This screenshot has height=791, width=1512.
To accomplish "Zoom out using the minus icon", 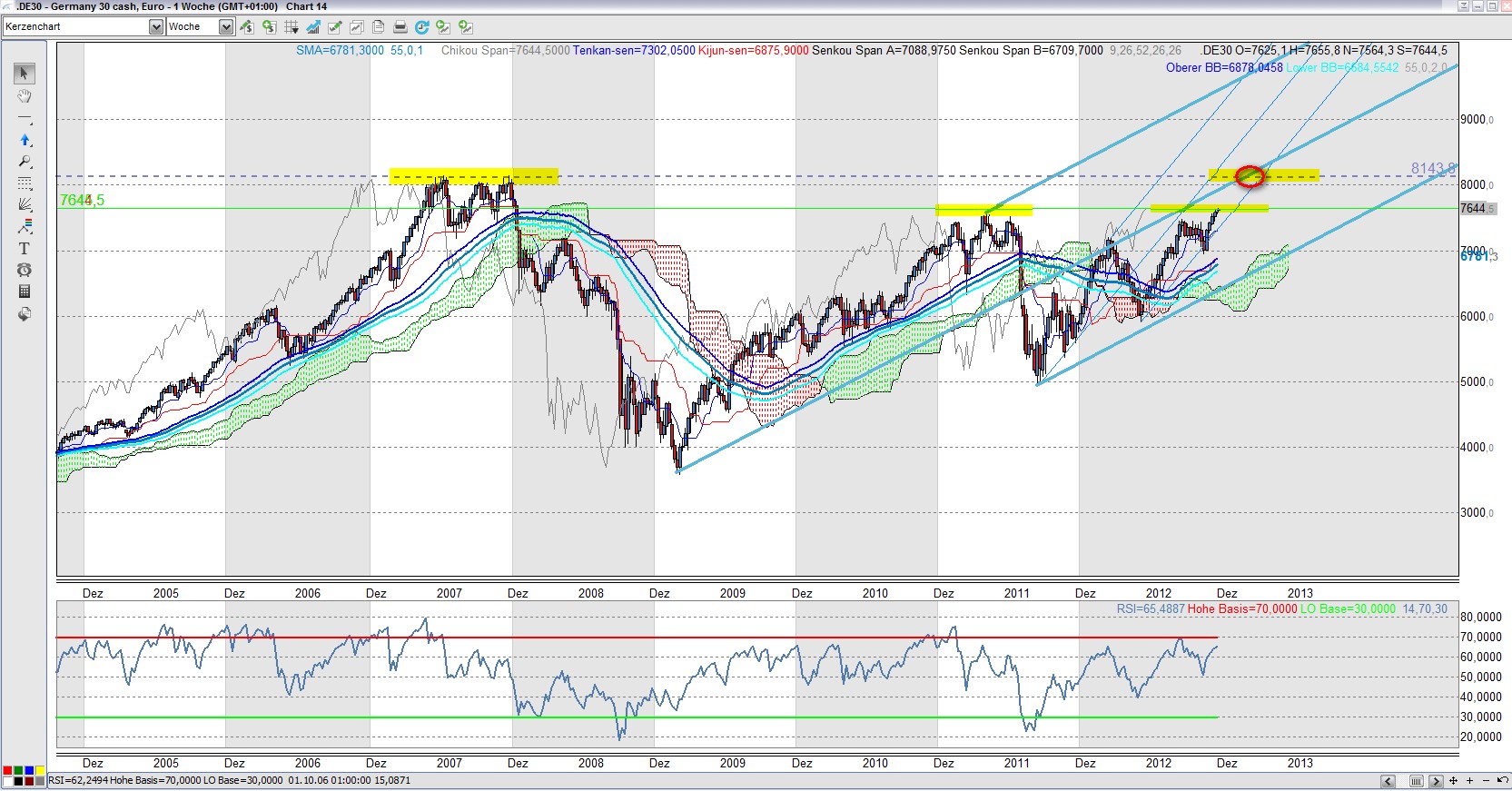I will click(x=1486, y=781).
